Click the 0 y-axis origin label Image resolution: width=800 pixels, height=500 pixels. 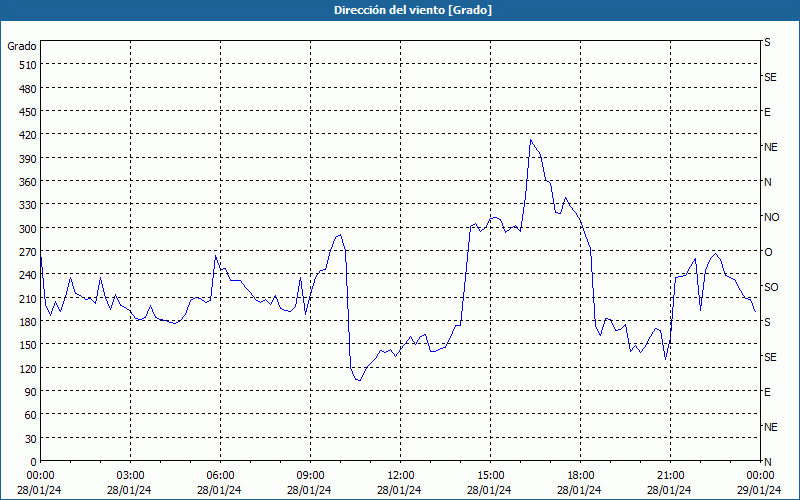click(x=34, y=462)
